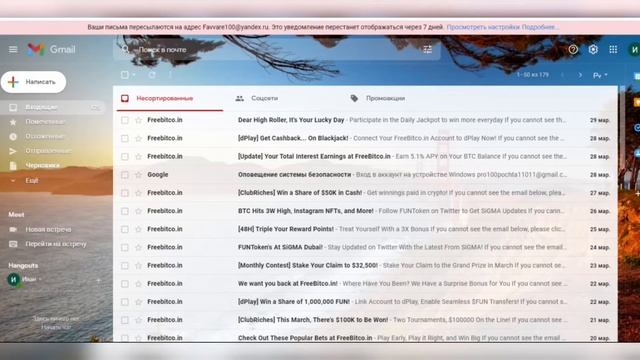This screenshot has height=360, width=640.
Task: Star the '[Monthly Contest]' email
Action: [138, 265]
